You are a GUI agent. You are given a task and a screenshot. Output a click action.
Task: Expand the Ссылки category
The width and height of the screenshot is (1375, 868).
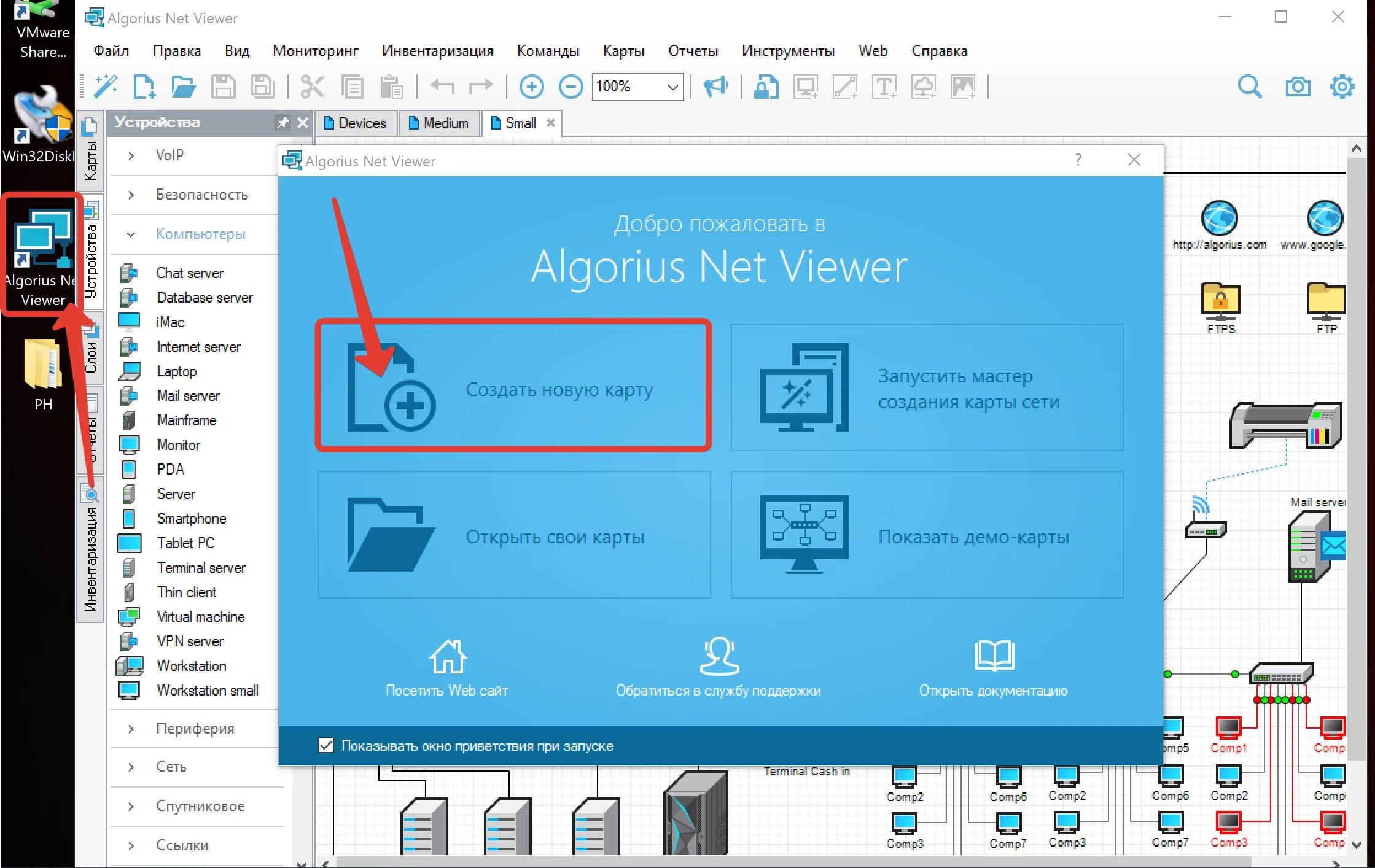click(x=131, y=845)
